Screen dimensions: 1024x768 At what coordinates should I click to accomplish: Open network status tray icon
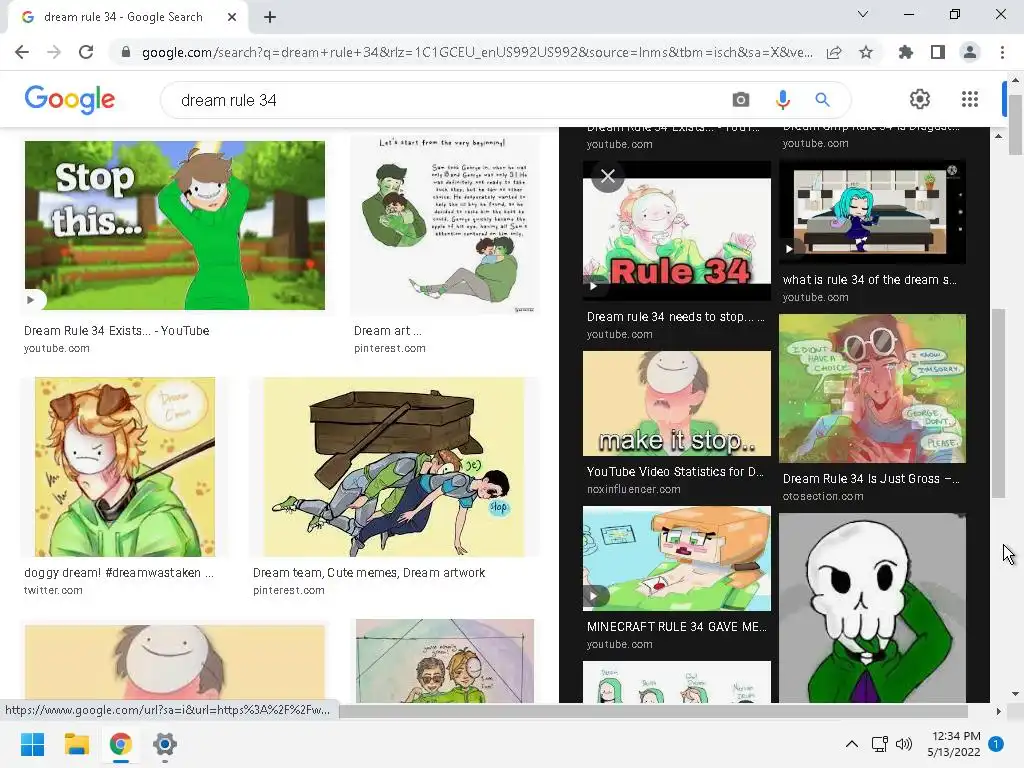[x=879, y=744]
